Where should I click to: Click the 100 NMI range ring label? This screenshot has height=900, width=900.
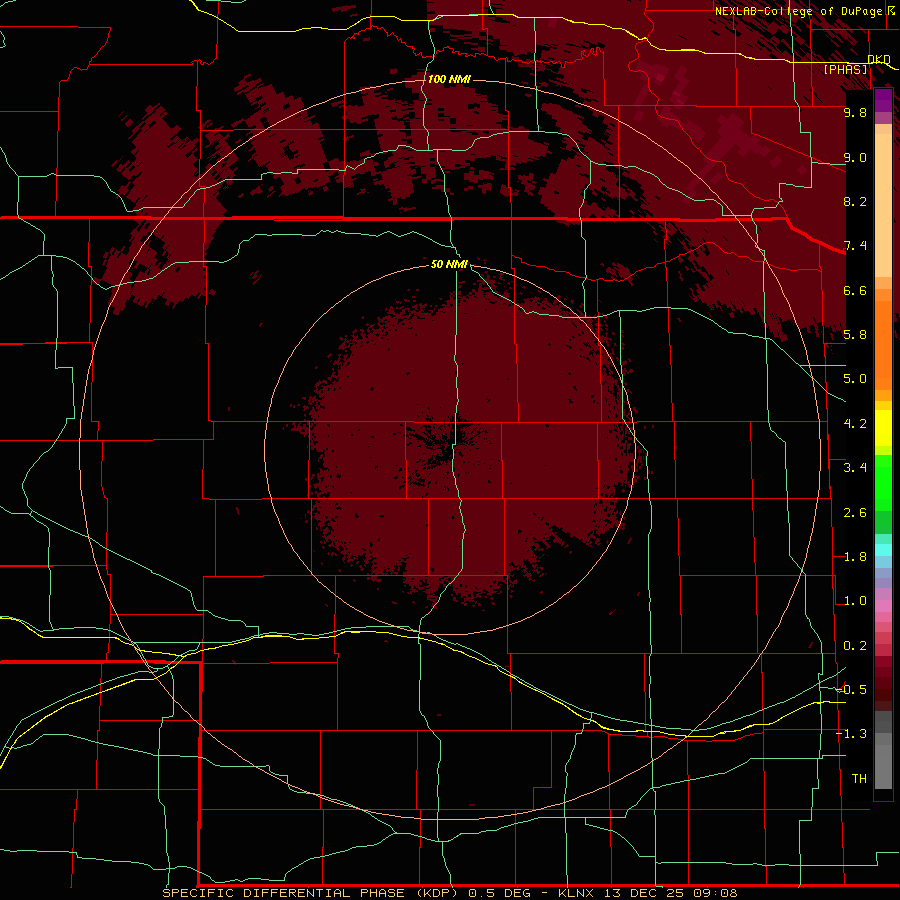(x=449, y=79)
